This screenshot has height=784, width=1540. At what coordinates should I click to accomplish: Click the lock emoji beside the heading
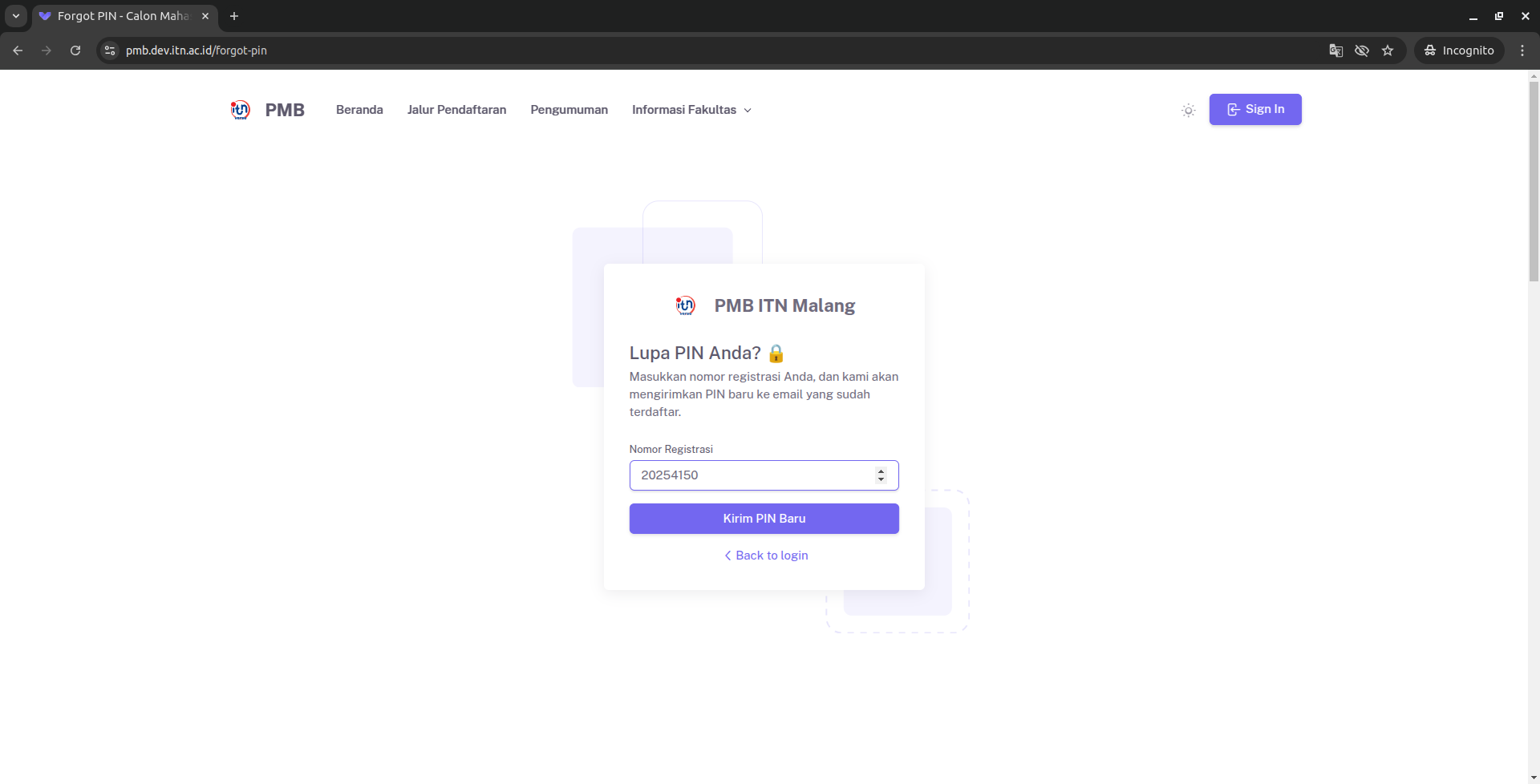pos(776,354)
